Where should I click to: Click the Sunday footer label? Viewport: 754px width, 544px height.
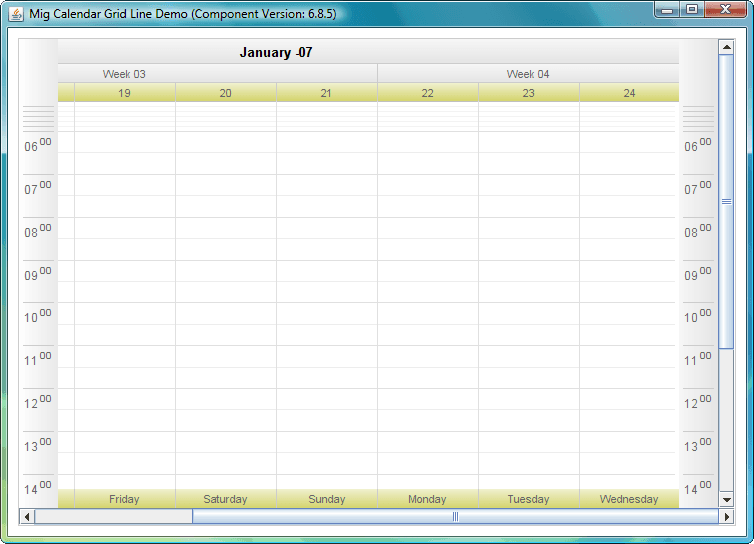[327, 499]
